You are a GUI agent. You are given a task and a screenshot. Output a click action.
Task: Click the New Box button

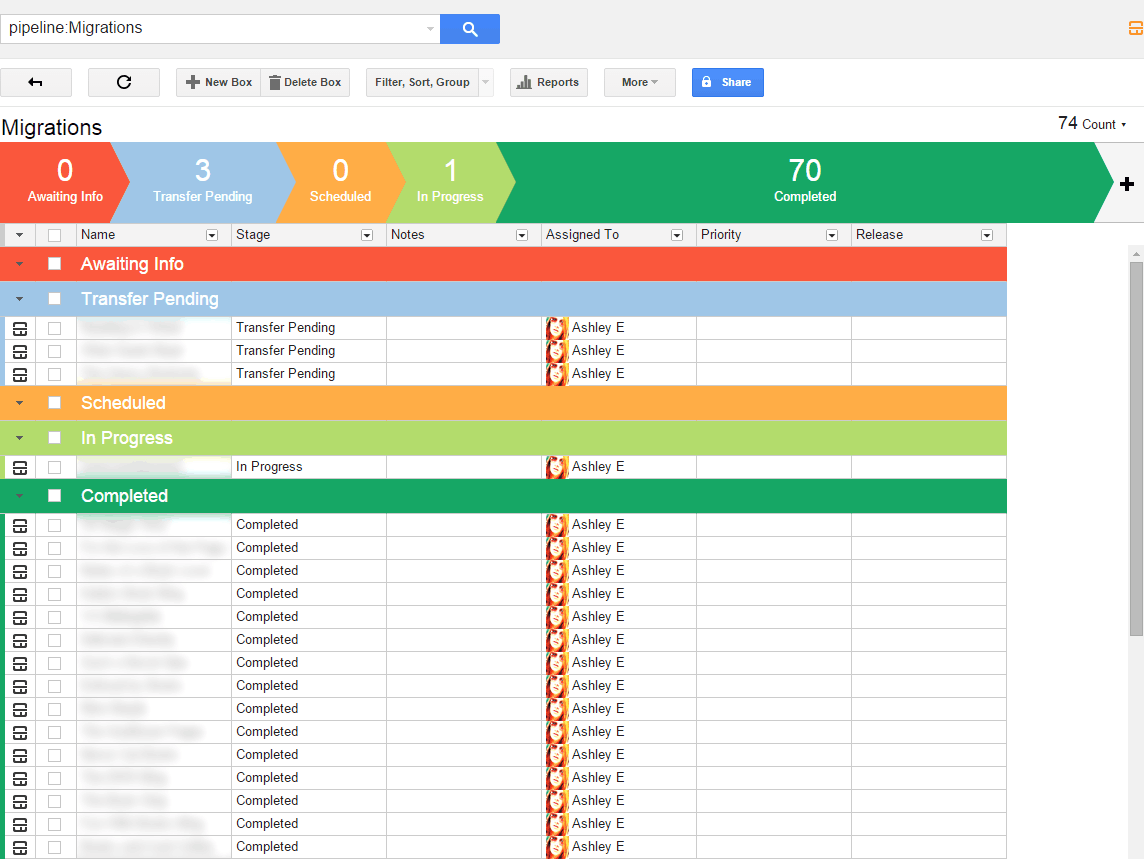218,82
